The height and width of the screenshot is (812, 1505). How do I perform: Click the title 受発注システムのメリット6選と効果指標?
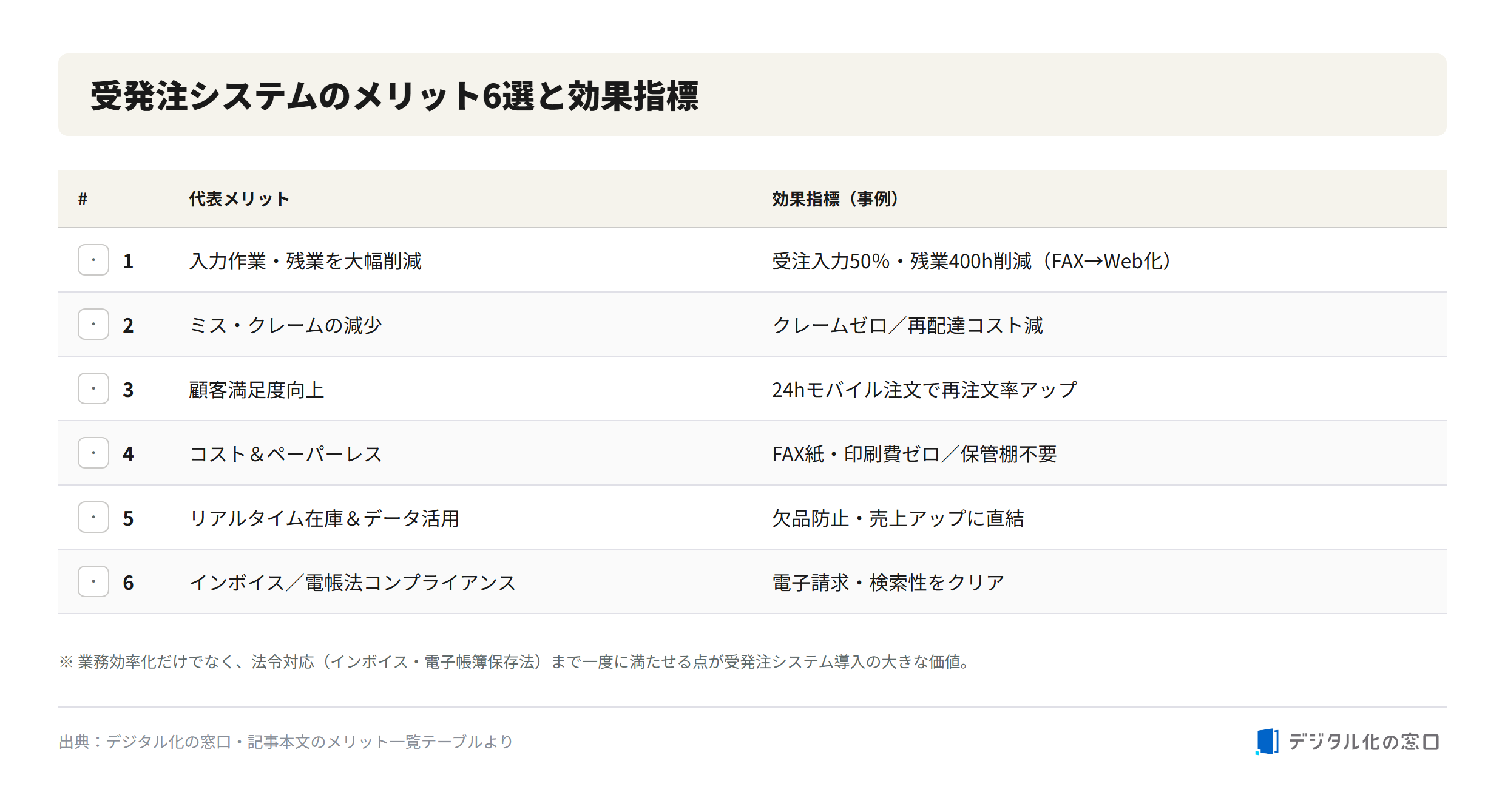click(394, 96)
